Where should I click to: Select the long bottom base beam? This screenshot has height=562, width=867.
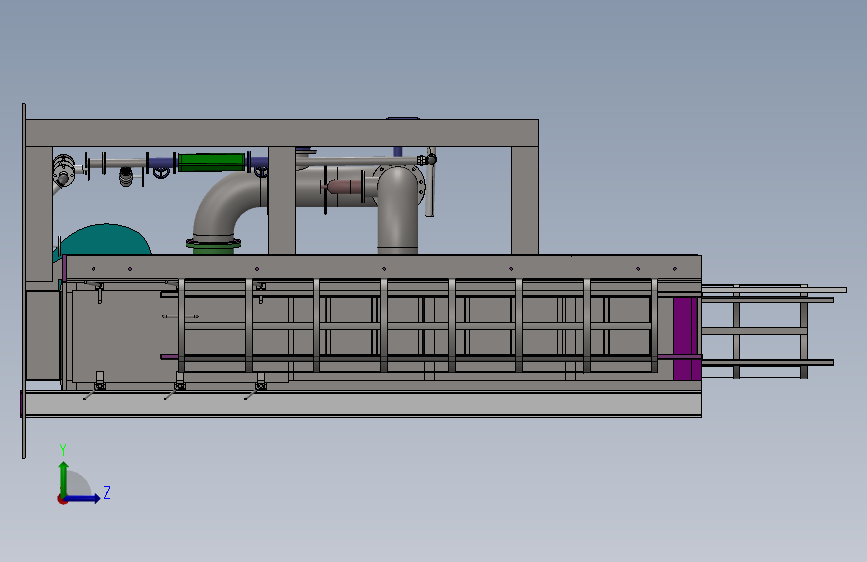(x=362, y=404)
